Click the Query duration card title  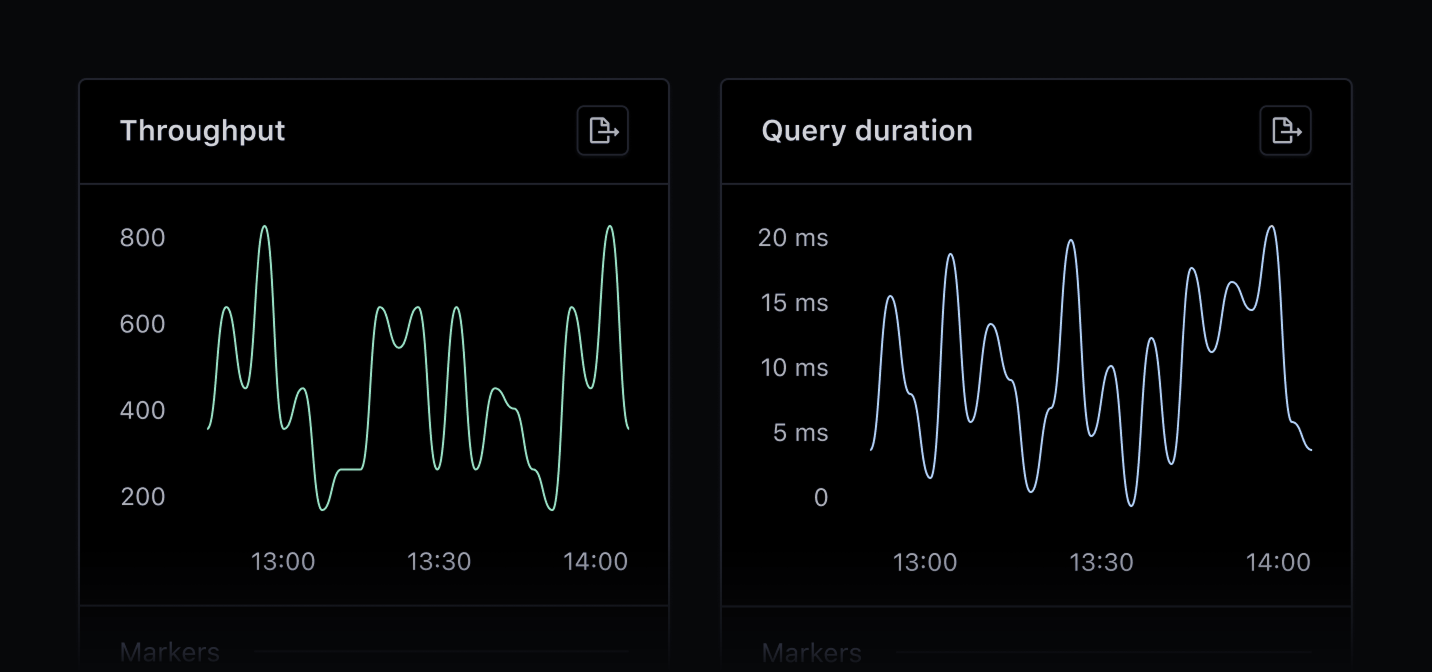(867, 131)
